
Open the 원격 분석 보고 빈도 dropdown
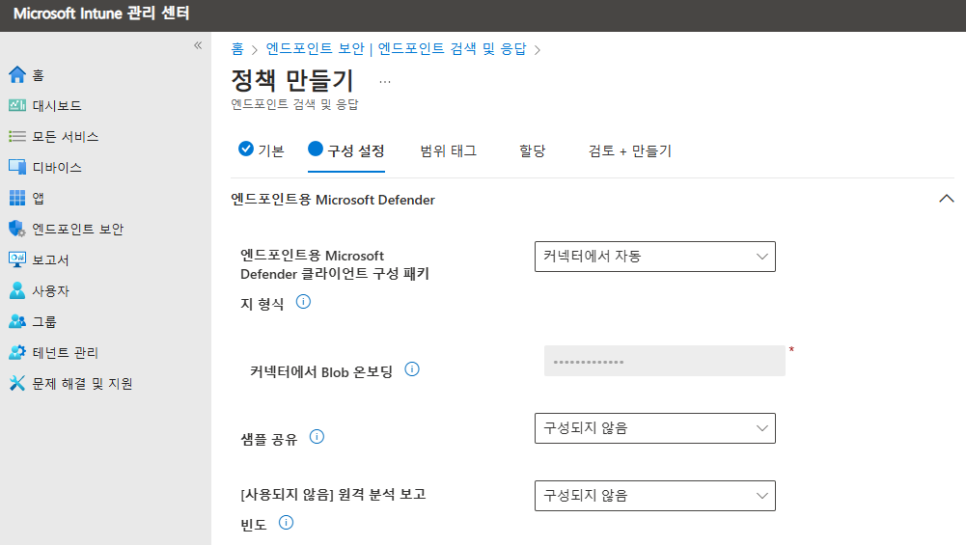pyautogui.click(x=655, y=496)
